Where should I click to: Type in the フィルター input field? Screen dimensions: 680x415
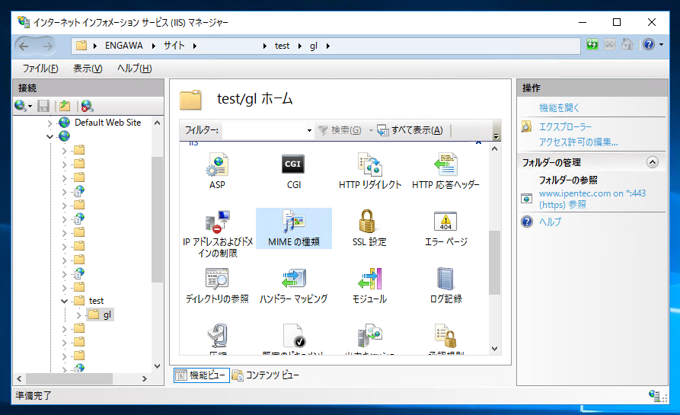click(x=264, y=130)
